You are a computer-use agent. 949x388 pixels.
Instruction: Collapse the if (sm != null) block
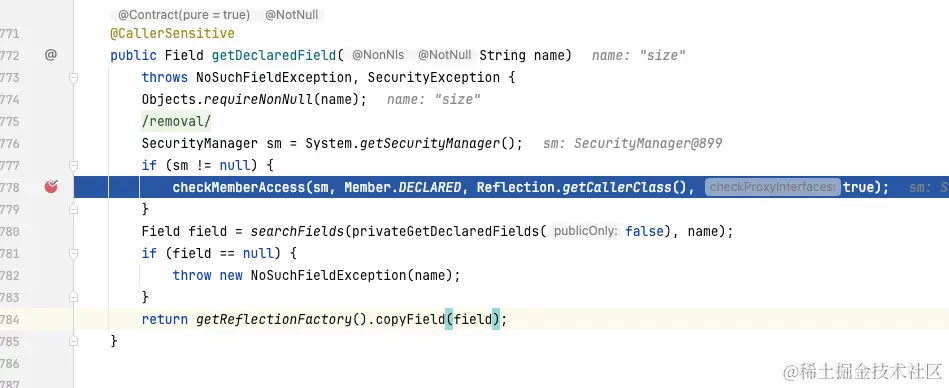(x=73, y=165)
